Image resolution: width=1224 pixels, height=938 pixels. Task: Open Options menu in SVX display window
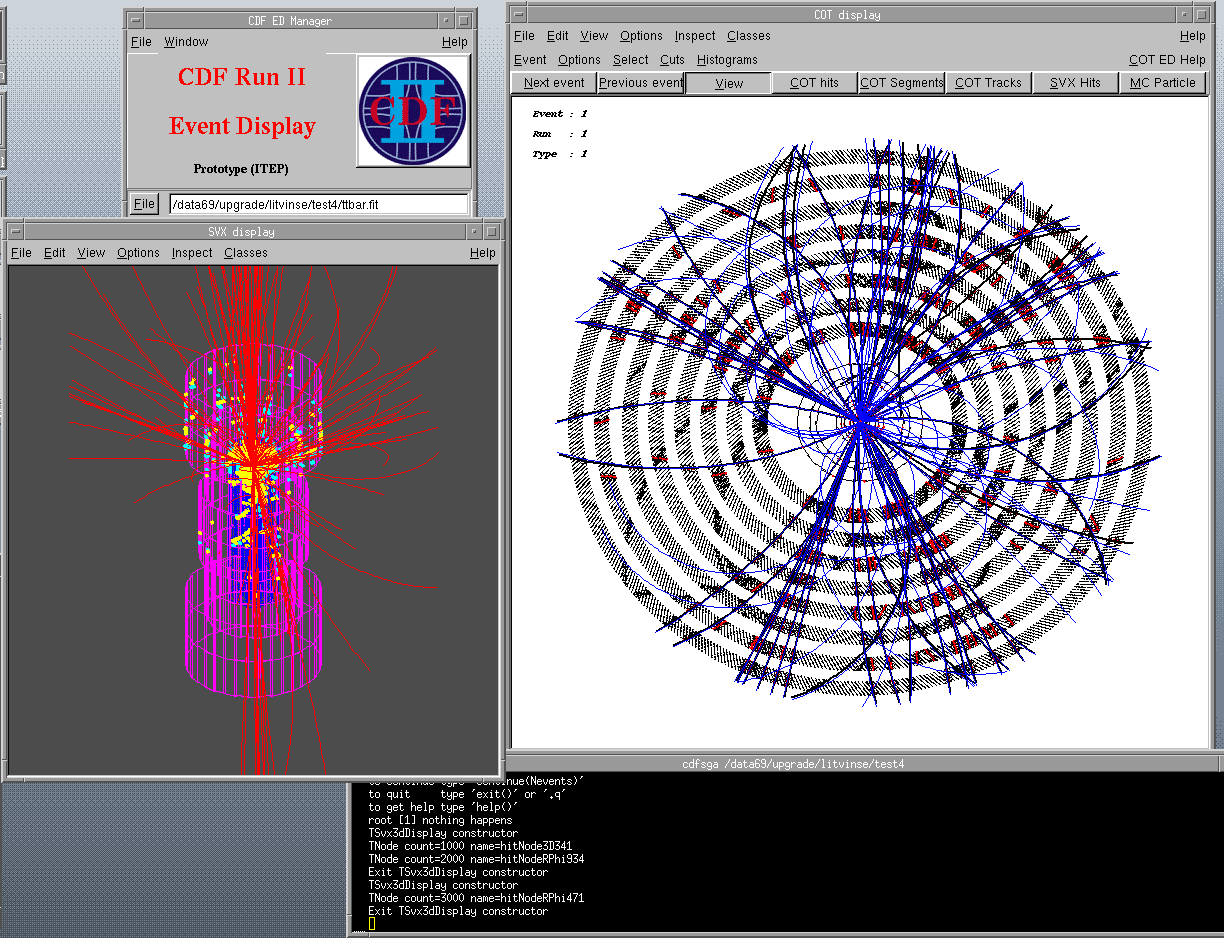coord(138,253)
